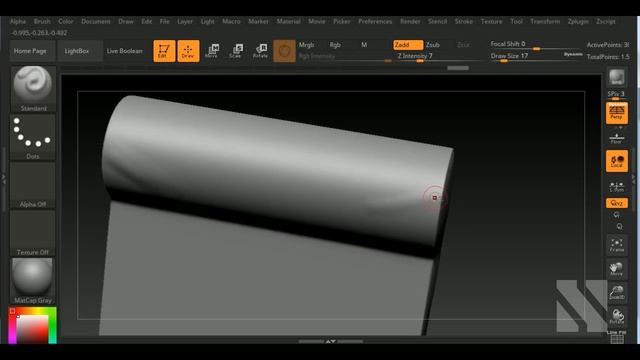Open the Alpha menu
The width and height of the screenshot is (640, 360).
coord(18,21)
